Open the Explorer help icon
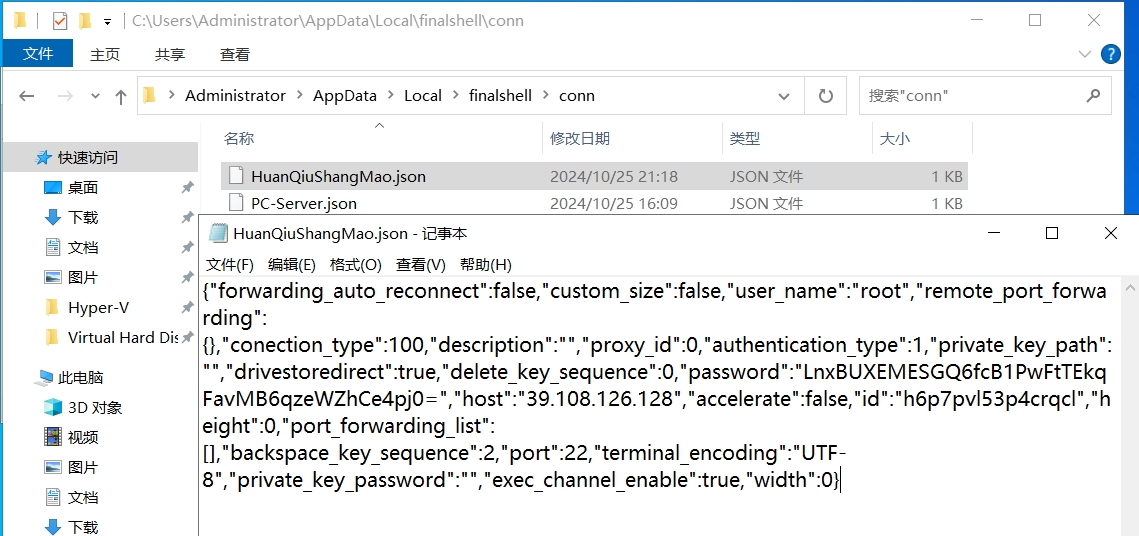Viewport: 1139px width, 536px height. pos(1111,54)
